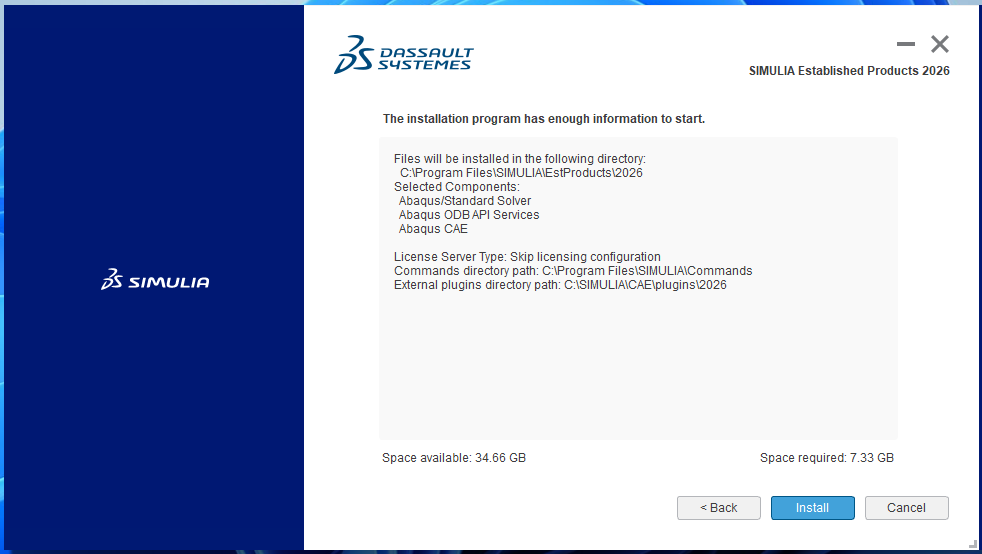This screenshot has width=982, height=554.
Task: Click the Selected Components label
Action: click(x=457, y=187)
